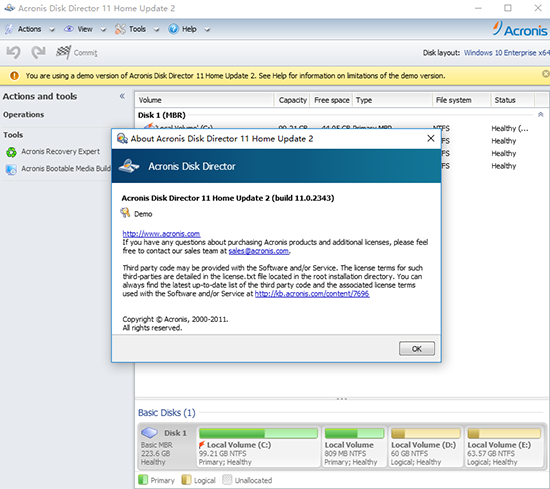550x489 pixels.
Task: Click OK in the About dialog
Action: [x=417, y=349]
